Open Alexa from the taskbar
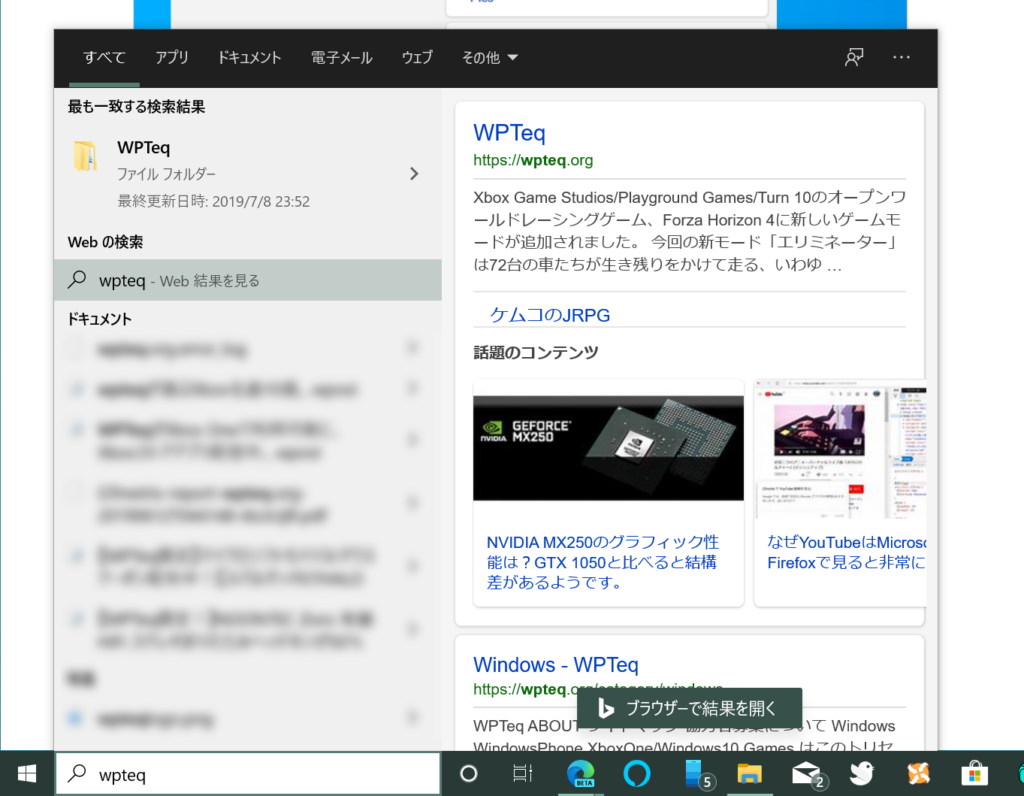The width and height of the screenshot is (1024, 796). pos(636,773)
